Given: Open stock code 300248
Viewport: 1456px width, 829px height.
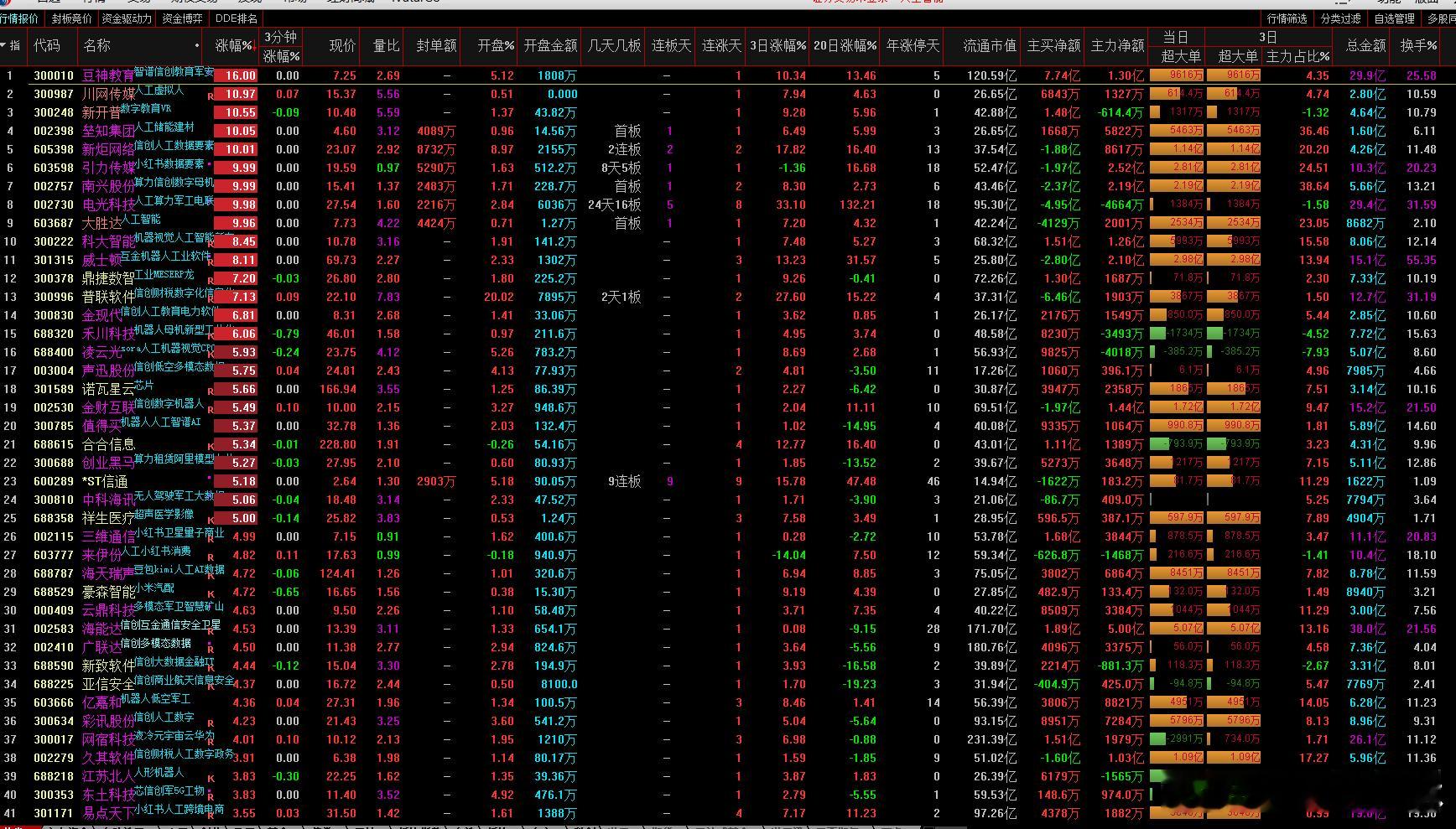Looking at the screenshot, I should click(54, 112).
